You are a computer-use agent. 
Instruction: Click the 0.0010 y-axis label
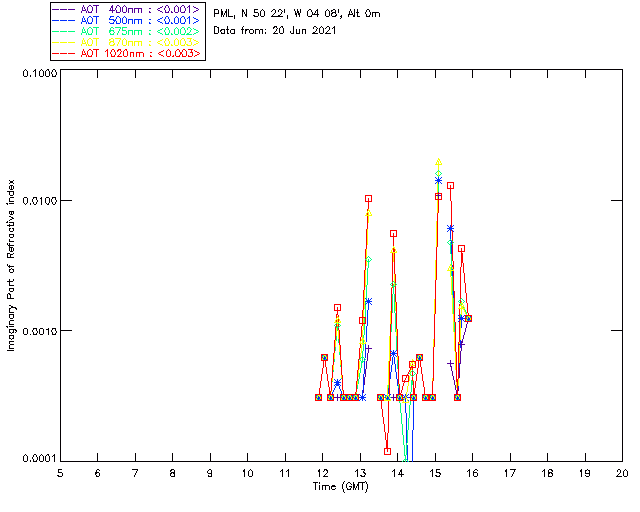tap(39, 331)
